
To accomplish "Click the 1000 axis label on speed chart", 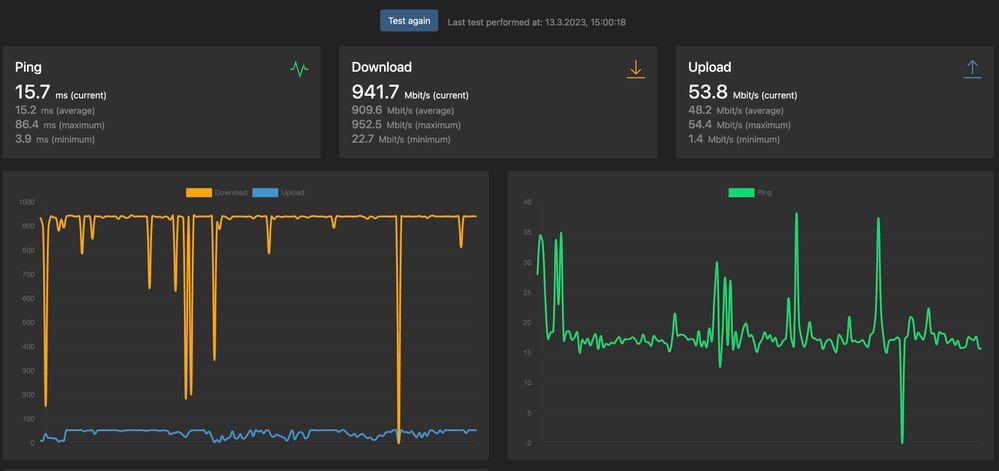I will coord(27,203).
